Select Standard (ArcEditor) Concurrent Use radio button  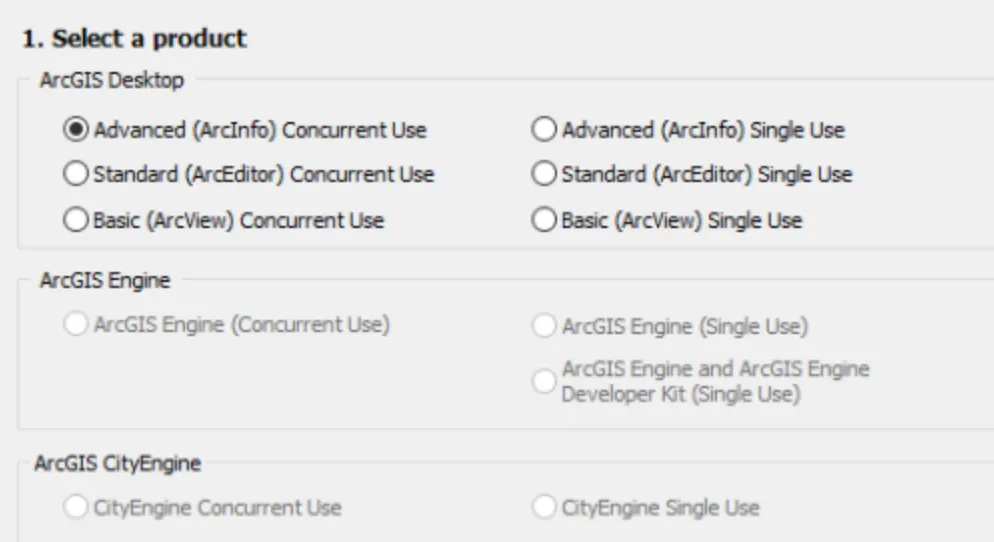click(x=76, y=174)
